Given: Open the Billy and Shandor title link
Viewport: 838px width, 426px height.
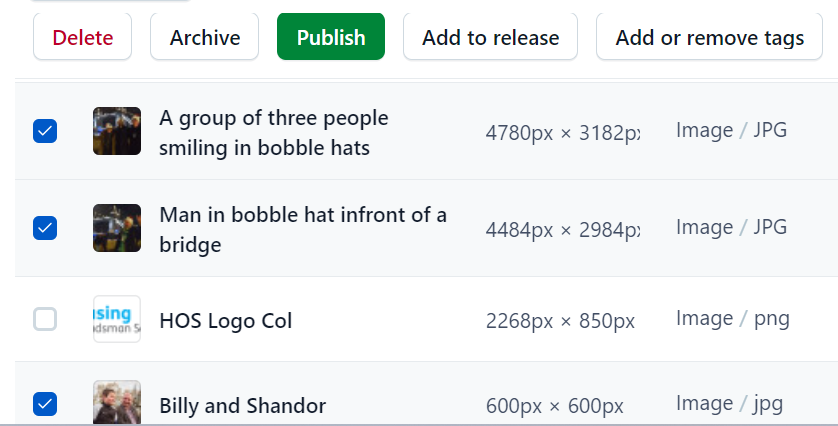Looking at the screenshot, I should (243, 406).
